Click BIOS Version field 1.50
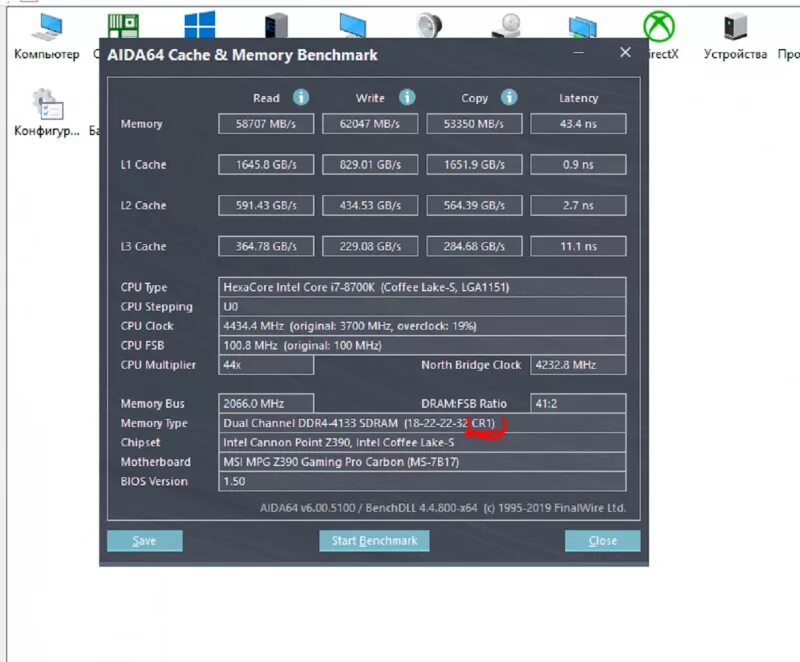This screenshot has height=662, width=800. coord(422,481)
